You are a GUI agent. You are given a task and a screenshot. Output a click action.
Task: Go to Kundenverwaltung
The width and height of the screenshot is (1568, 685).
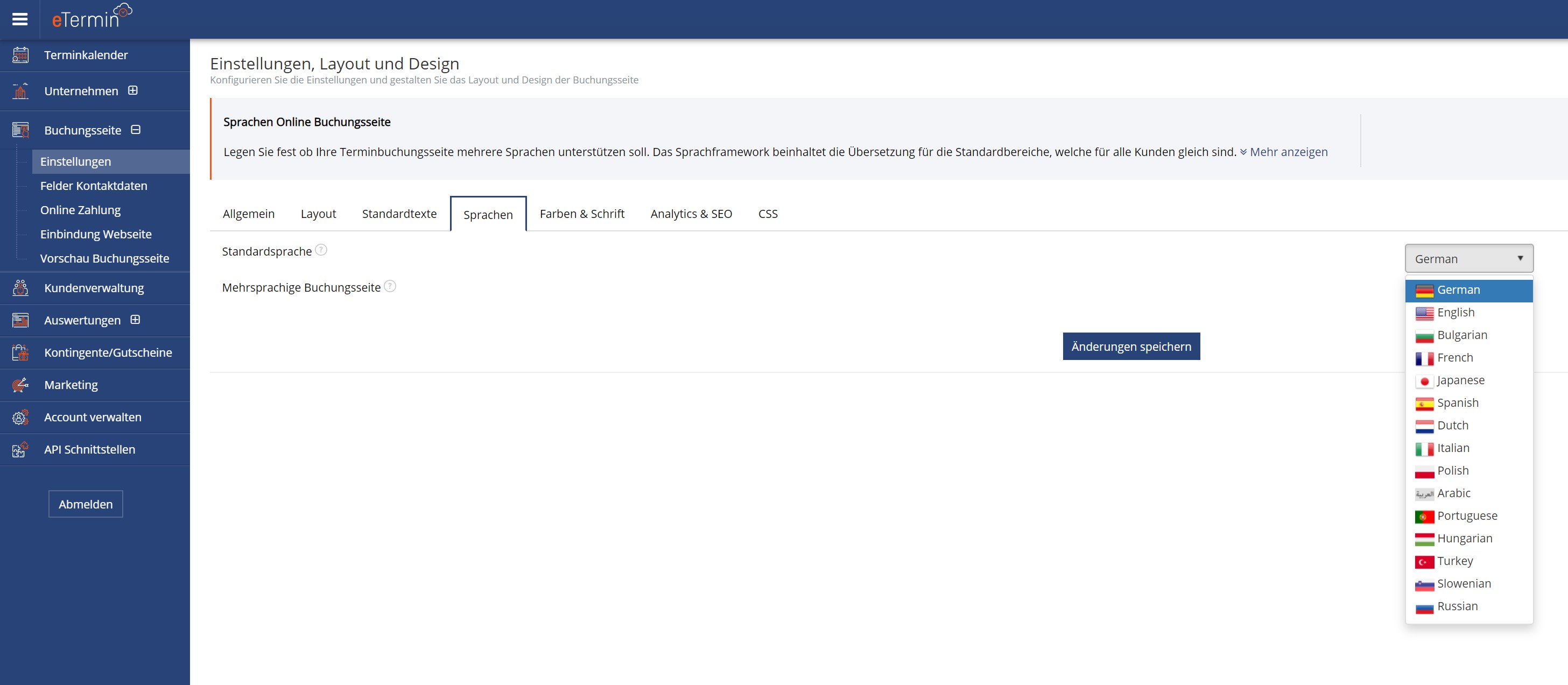[95, 288]
